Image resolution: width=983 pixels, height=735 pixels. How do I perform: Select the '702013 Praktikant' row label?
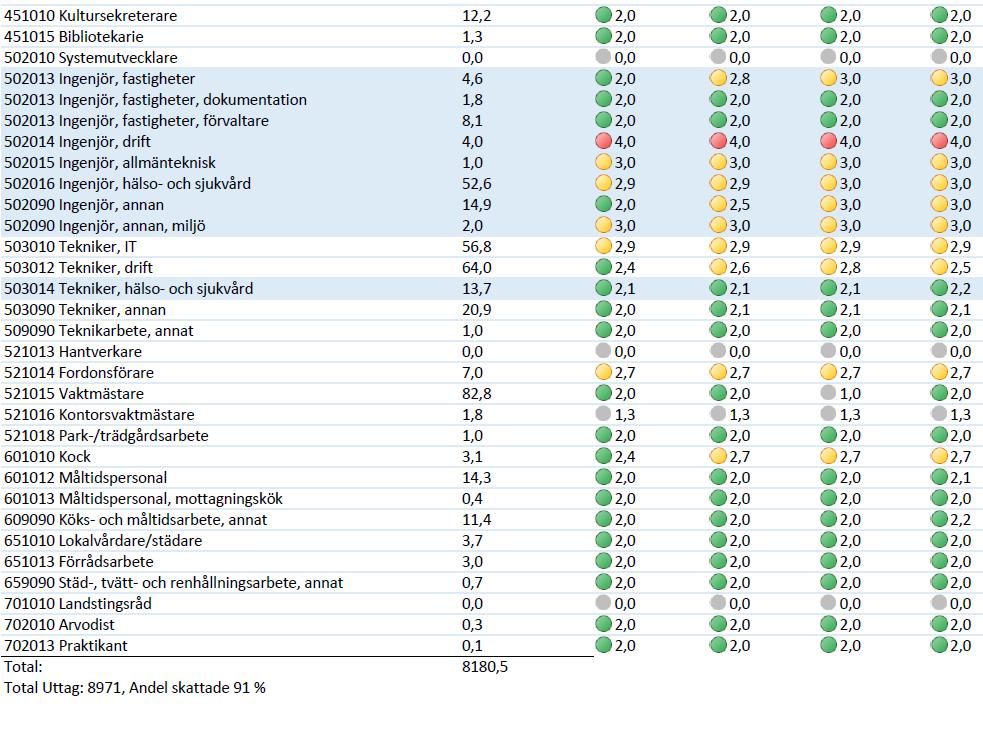click(x=65, y=646)
